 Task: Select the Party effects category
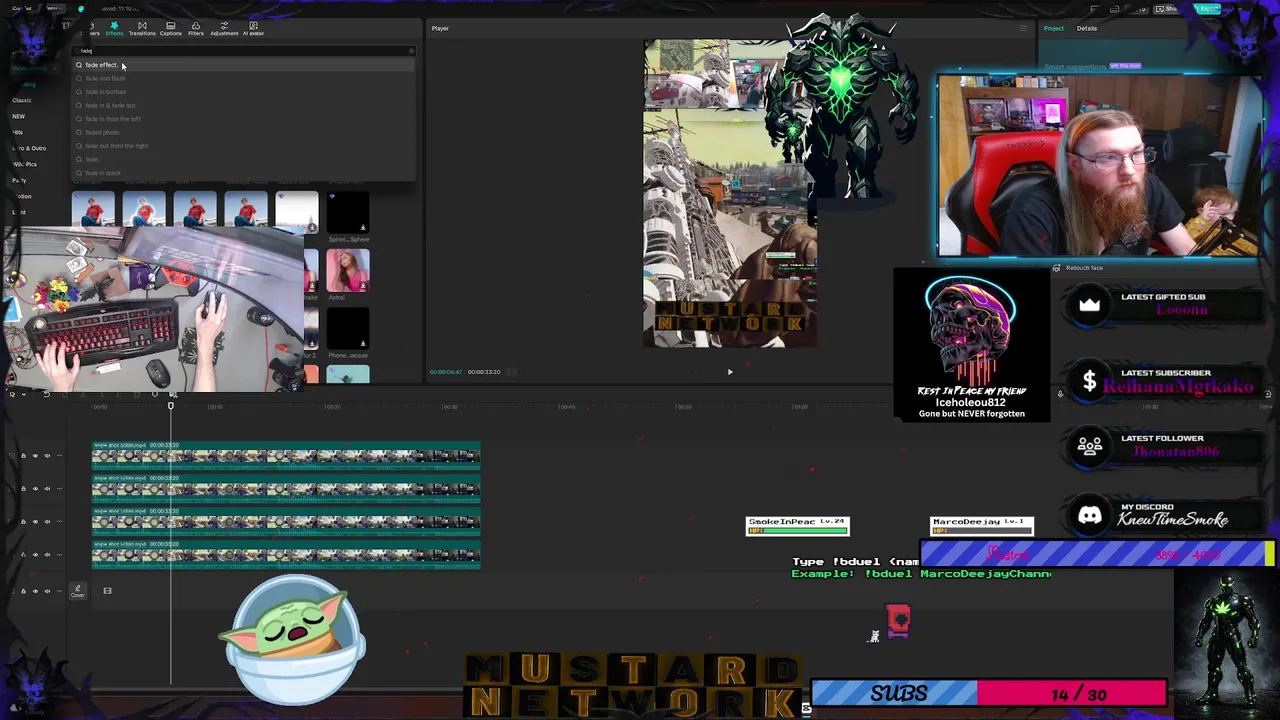pos(19,180)
